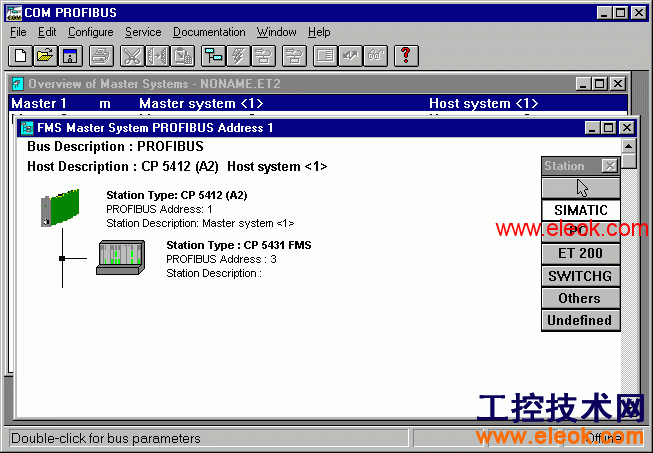Click the CP 5431 FMS rack icon
This screenshot has width=653, height=453.
pos(121,257)
